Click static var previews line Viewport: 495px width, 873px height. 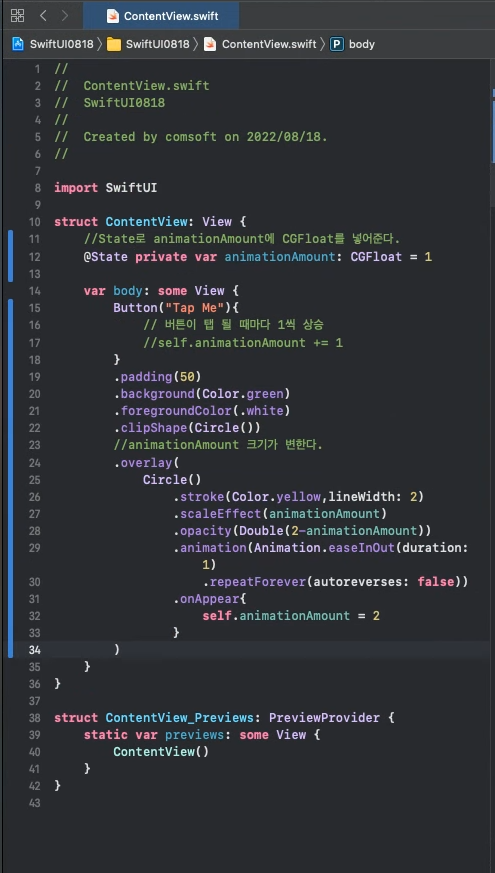202,735
